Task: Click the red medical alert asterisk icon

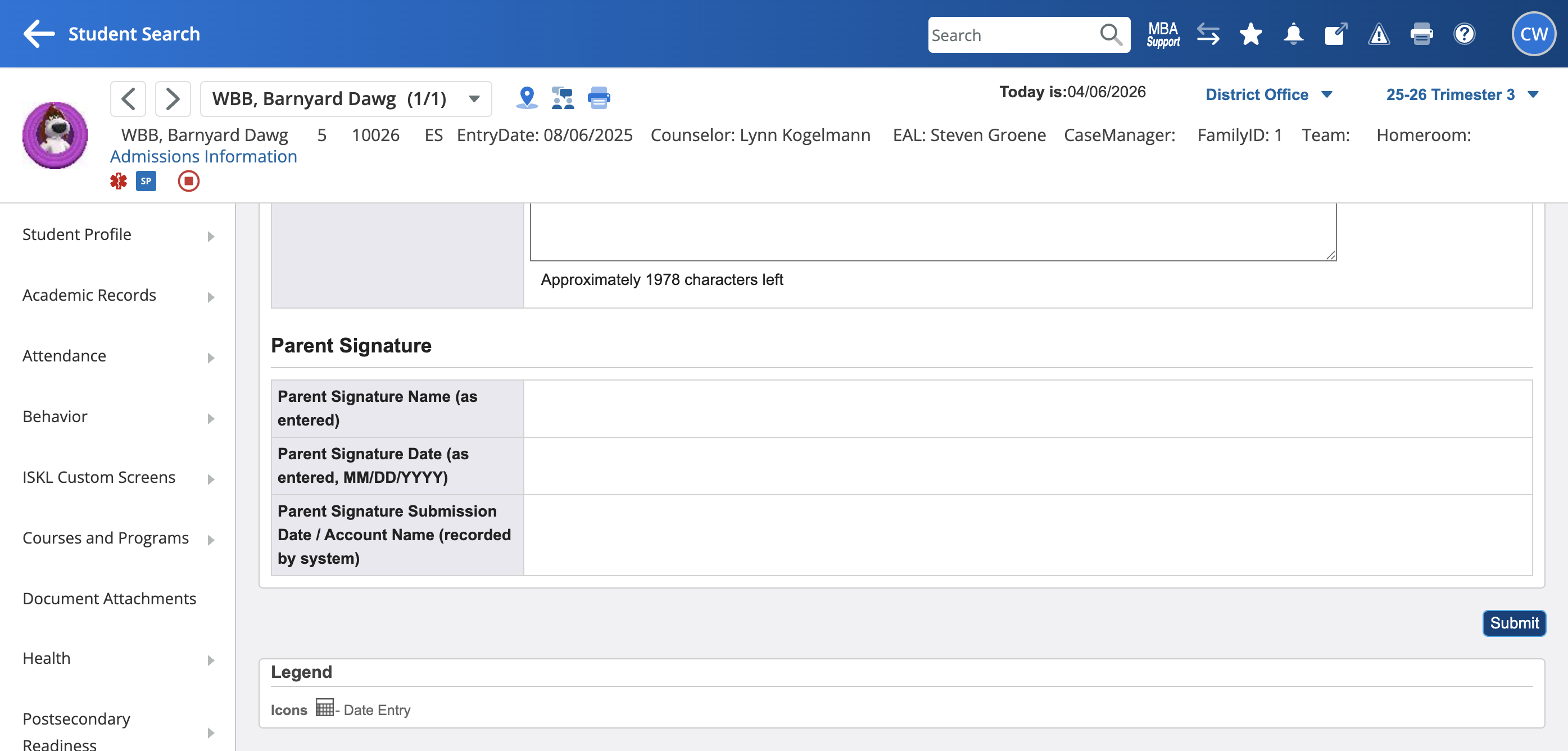Action: coord(118,181)
